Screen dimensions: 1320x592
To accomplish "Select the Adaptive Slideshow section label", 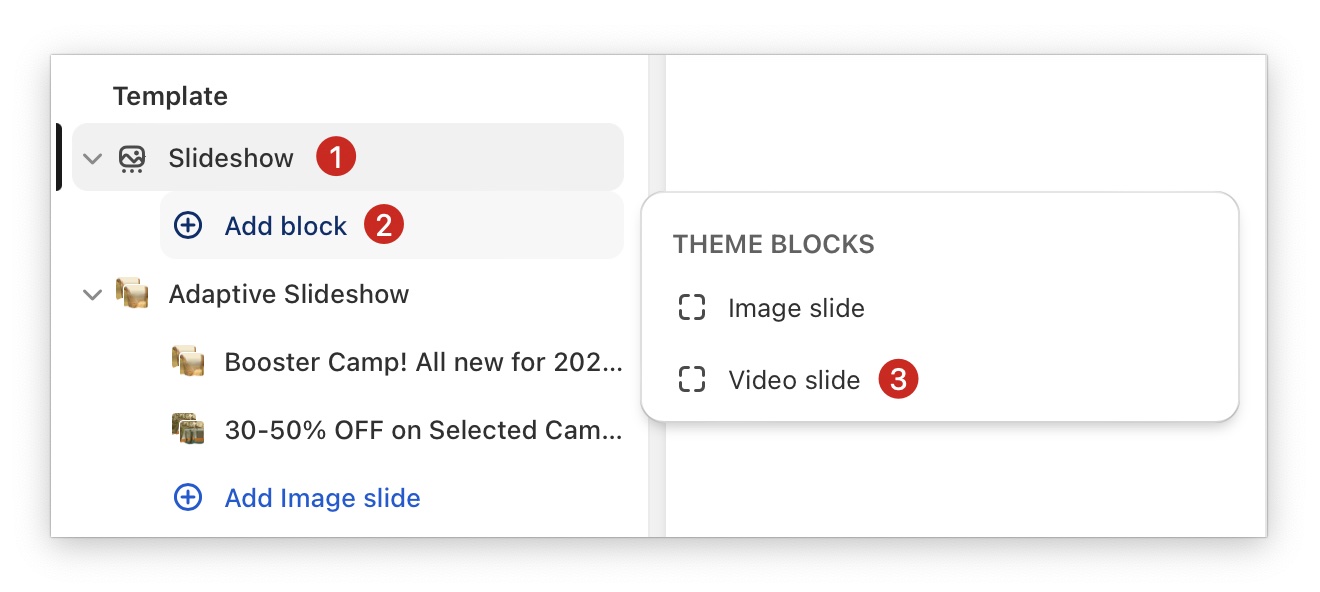I will [x=289, y=294].
